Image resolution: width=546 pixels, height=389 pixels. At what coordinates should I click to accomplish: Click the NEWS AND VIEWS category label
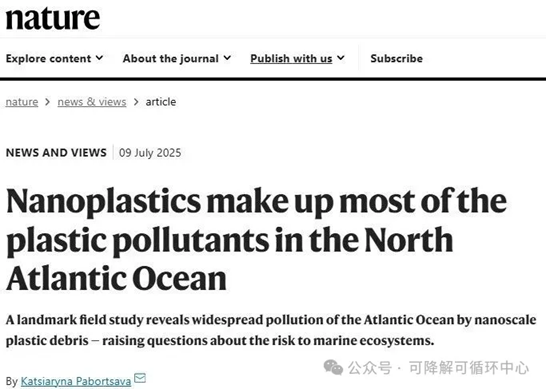56,153
